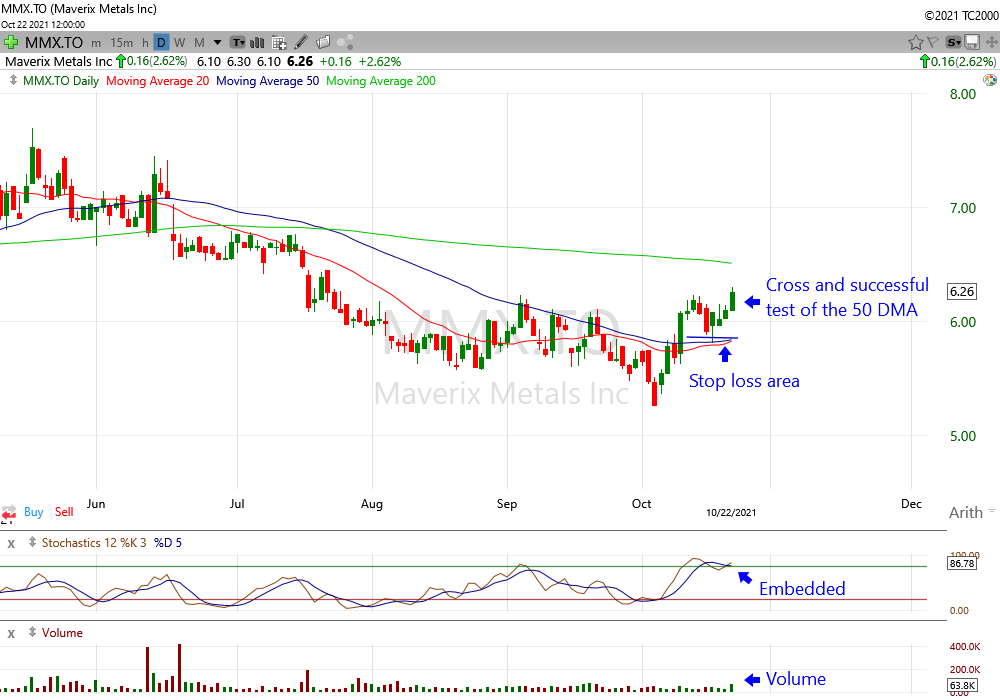Select the Daily 'D' timeframe
The height and width of the screenshot is (700, 1000).
click(x=161, y=43)
